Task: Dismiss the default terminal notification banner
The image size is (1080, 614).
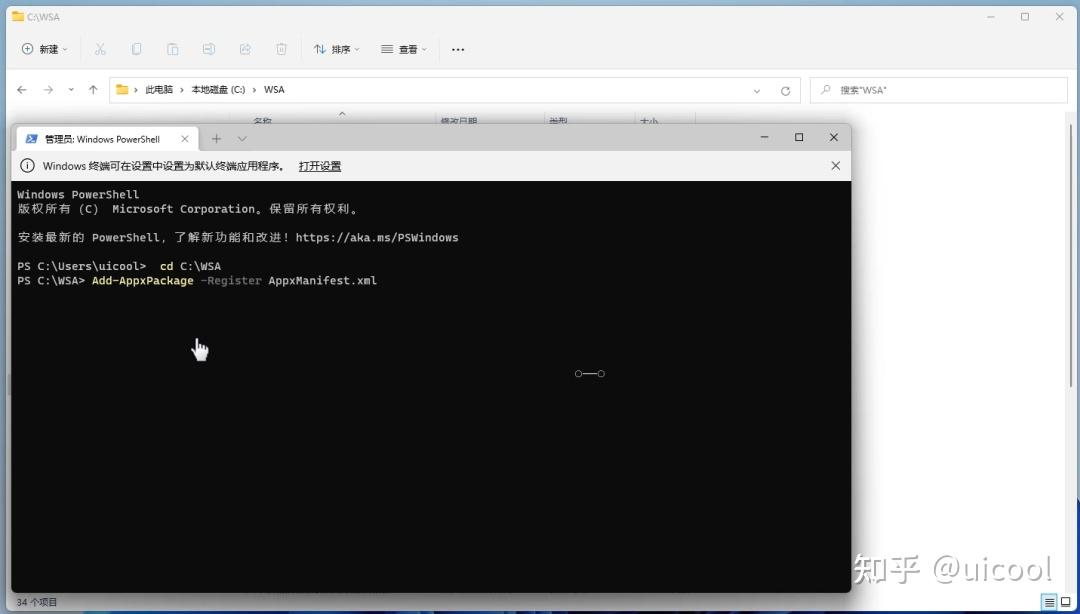Action: pyautogui.click(x=835, y=166)
